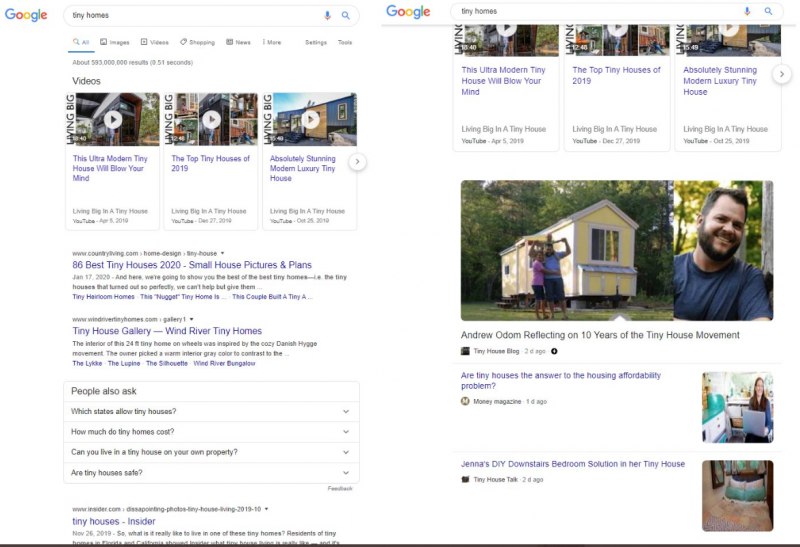Image resolution: width=800 pixels, height=547 pixels.
Task: Open dropdown arrow next to insider.com URL
Action: (x=266, y=509)
